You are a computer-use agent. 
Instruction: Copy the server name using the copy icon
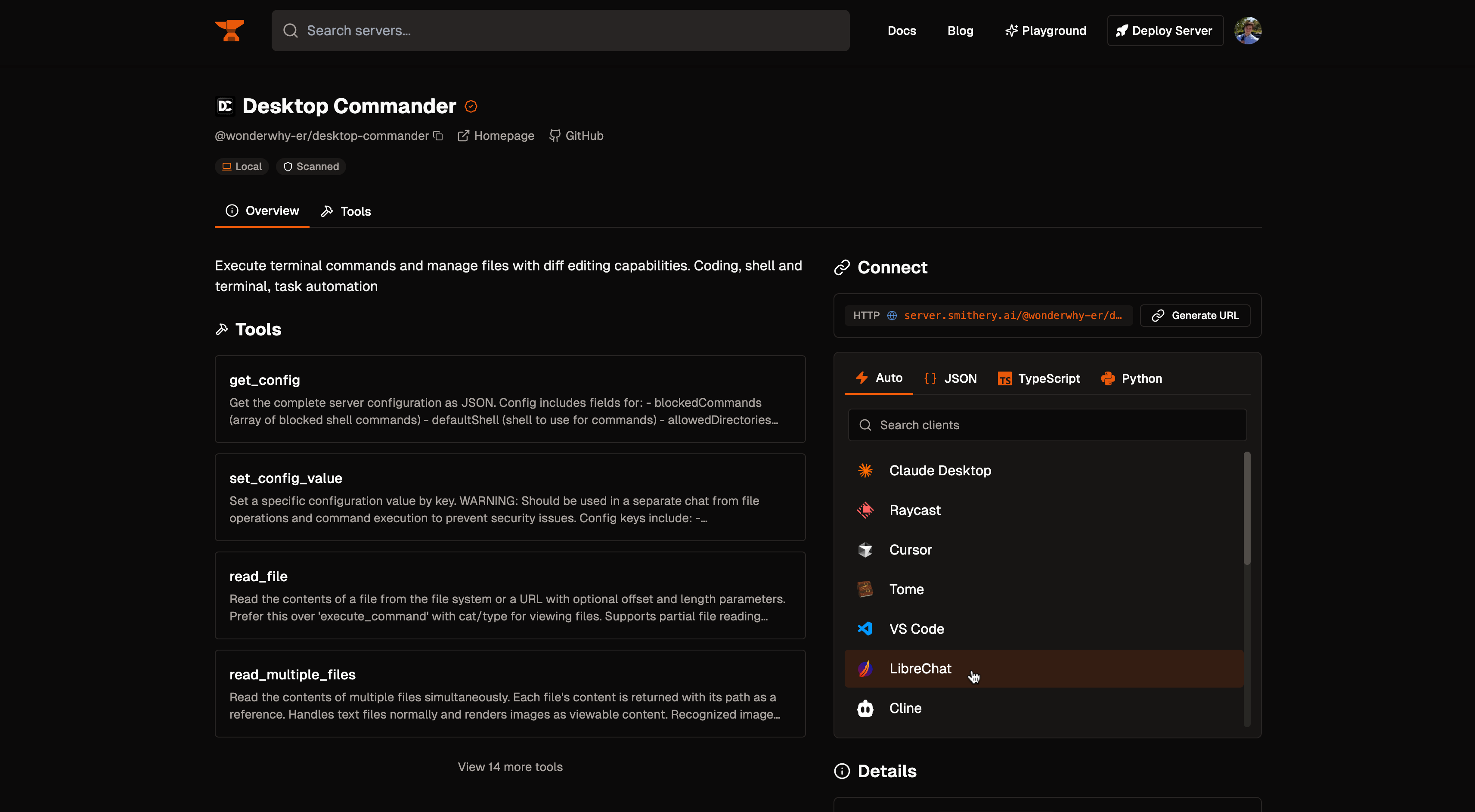(438, 135)
